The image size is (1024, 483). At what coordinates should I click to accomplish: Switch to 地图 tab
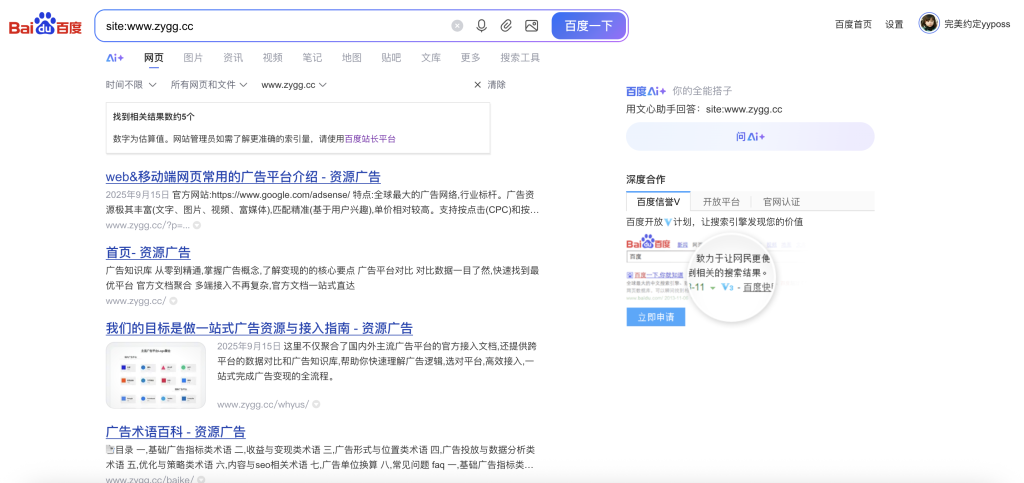click(351, 57)
